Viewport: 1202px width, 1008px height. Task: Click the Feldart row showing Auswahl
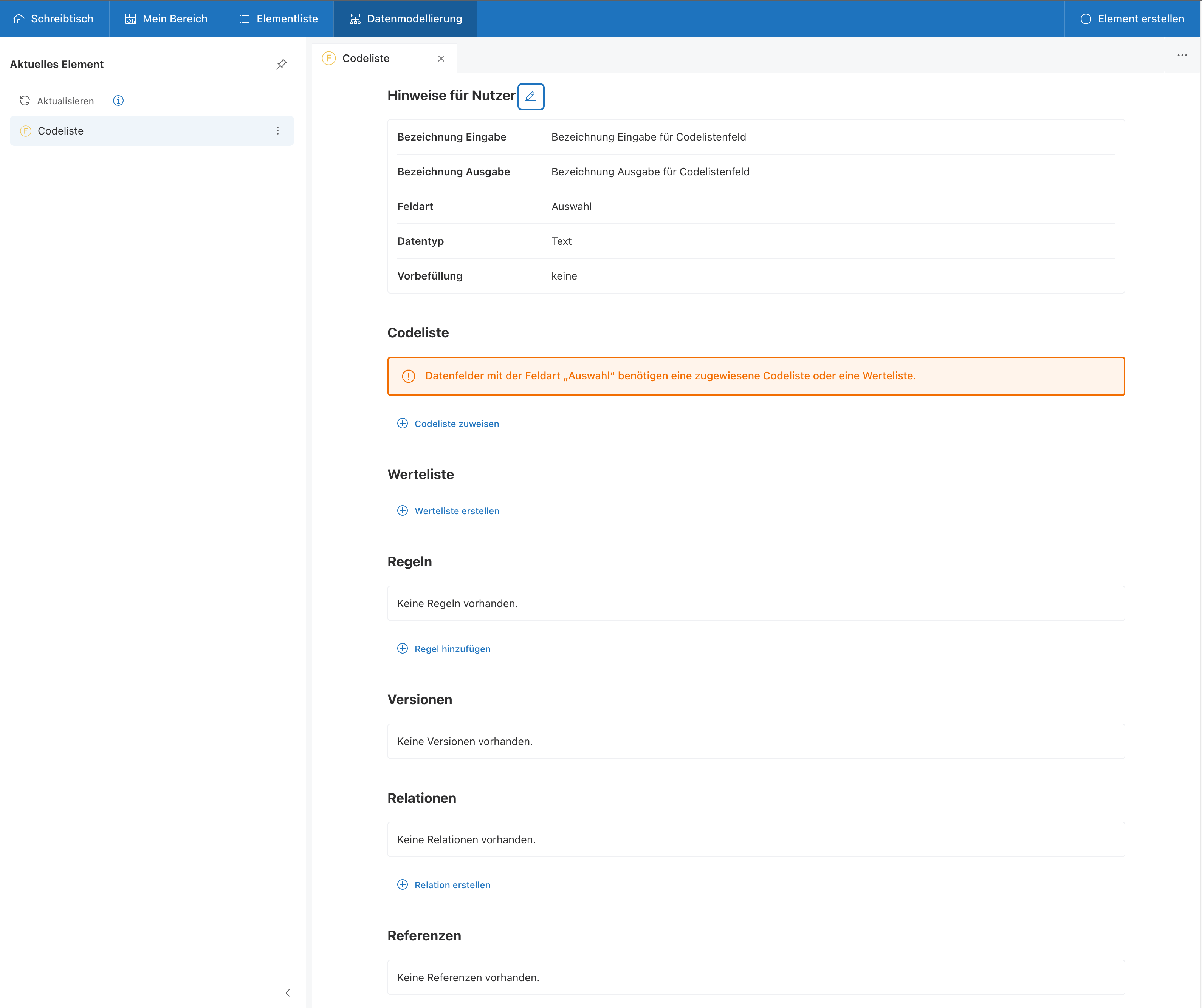[756, 207]
